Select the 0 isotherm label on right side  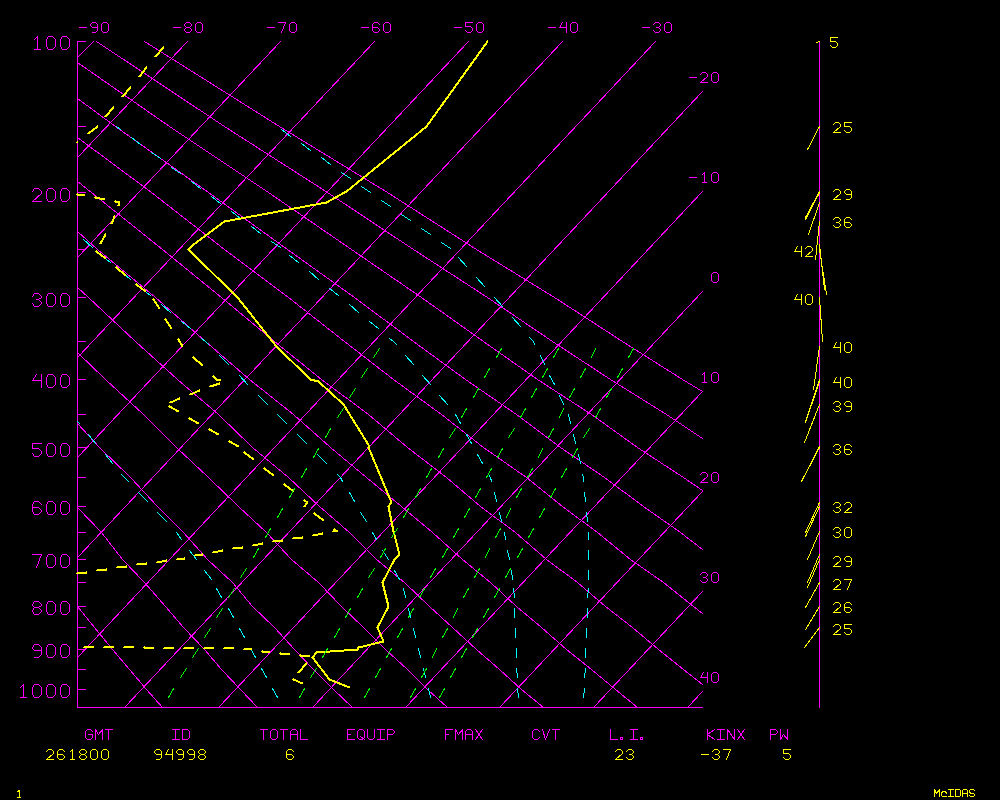tap(714, 277)
